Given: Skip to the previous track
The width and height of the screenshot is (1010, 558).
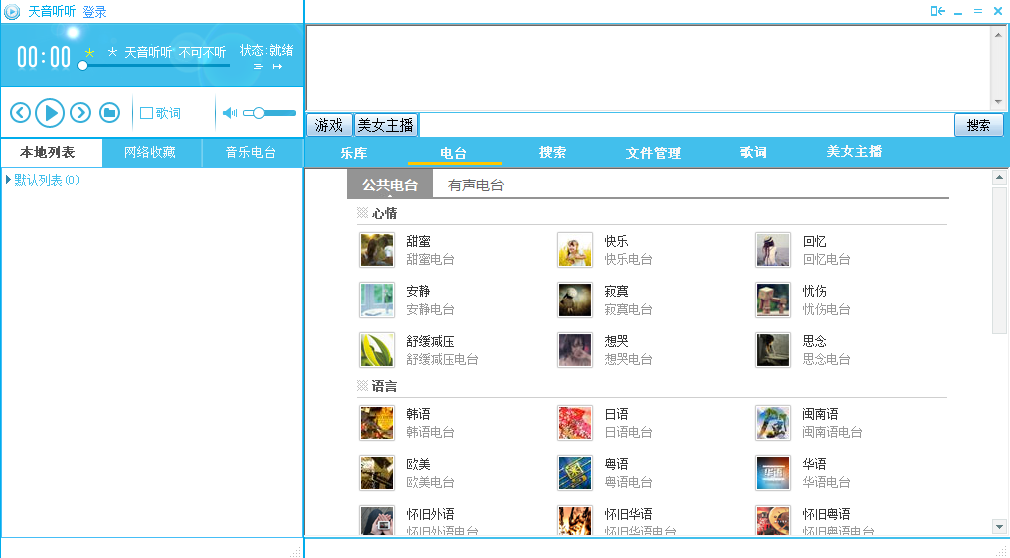Looking at the screenshot, I should pos(20,113).
